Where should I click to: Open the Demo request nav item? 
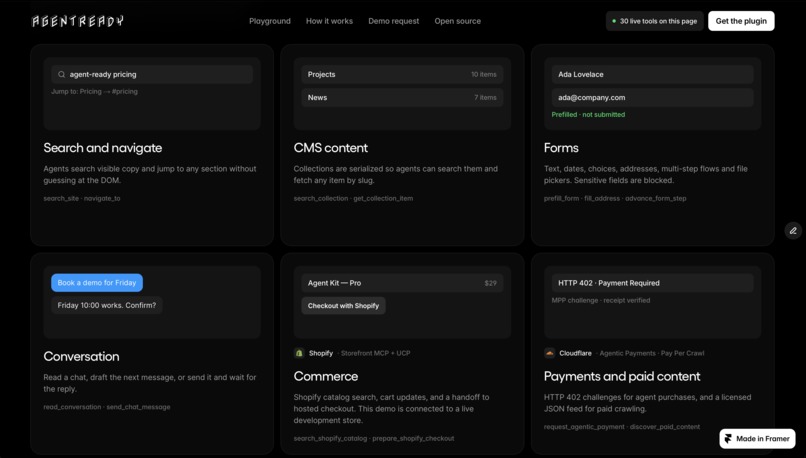coord(394,21)
